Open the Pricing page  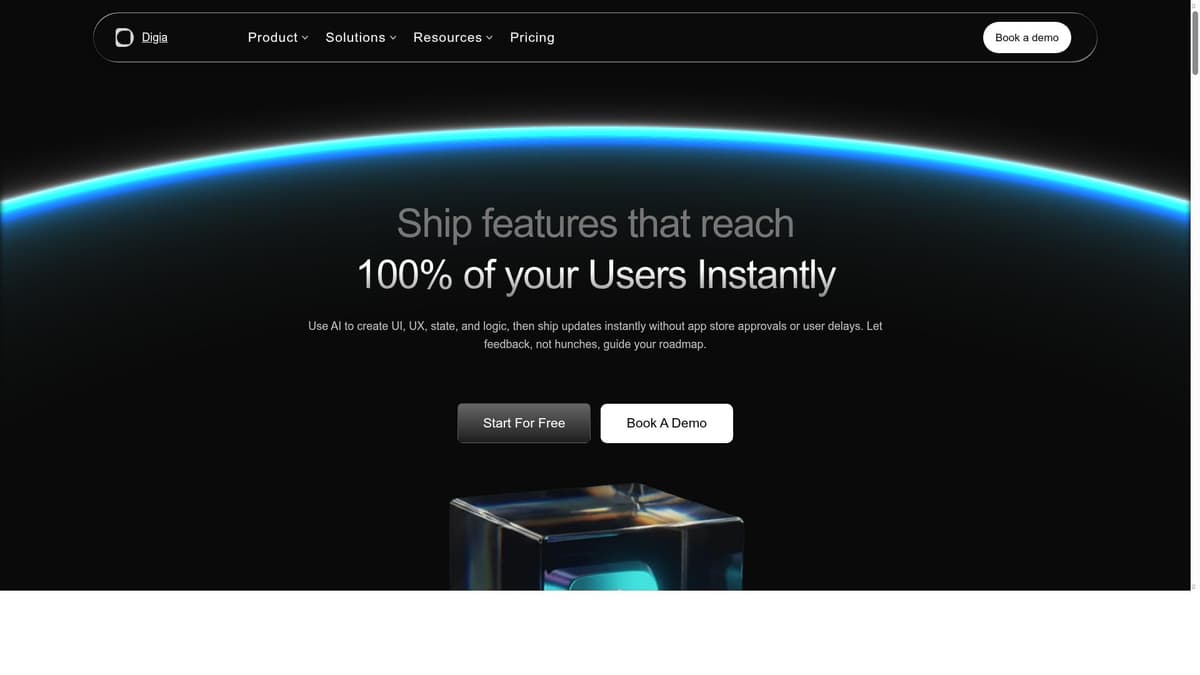(x=532, y=37)
